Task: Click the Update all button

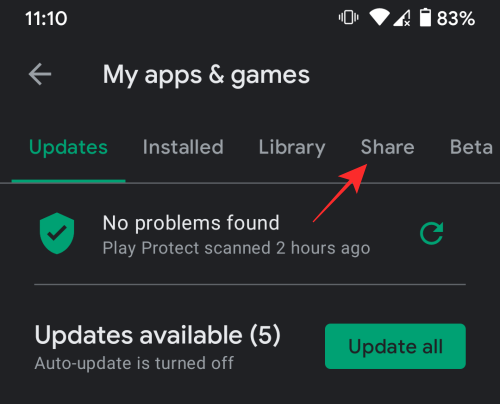Action: tap(395, 346)
